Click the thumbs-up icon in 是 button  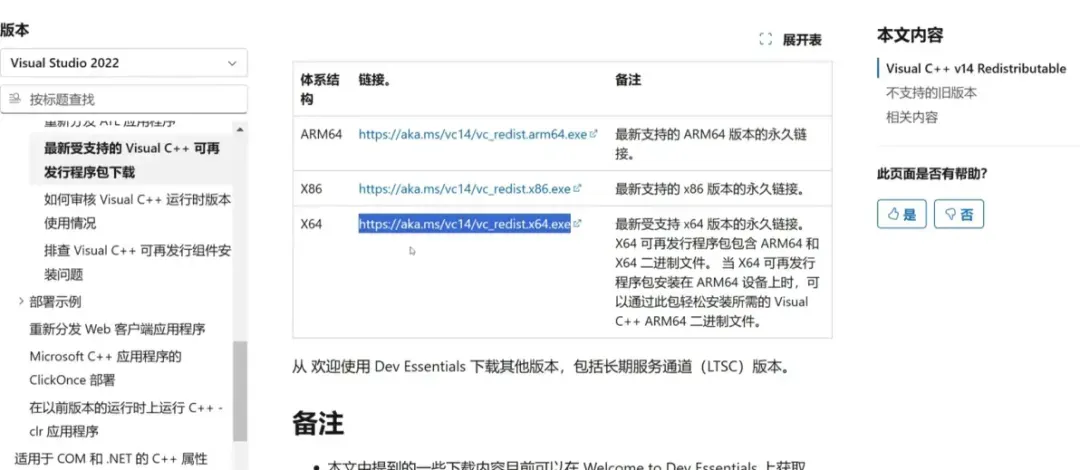[893, 215]
